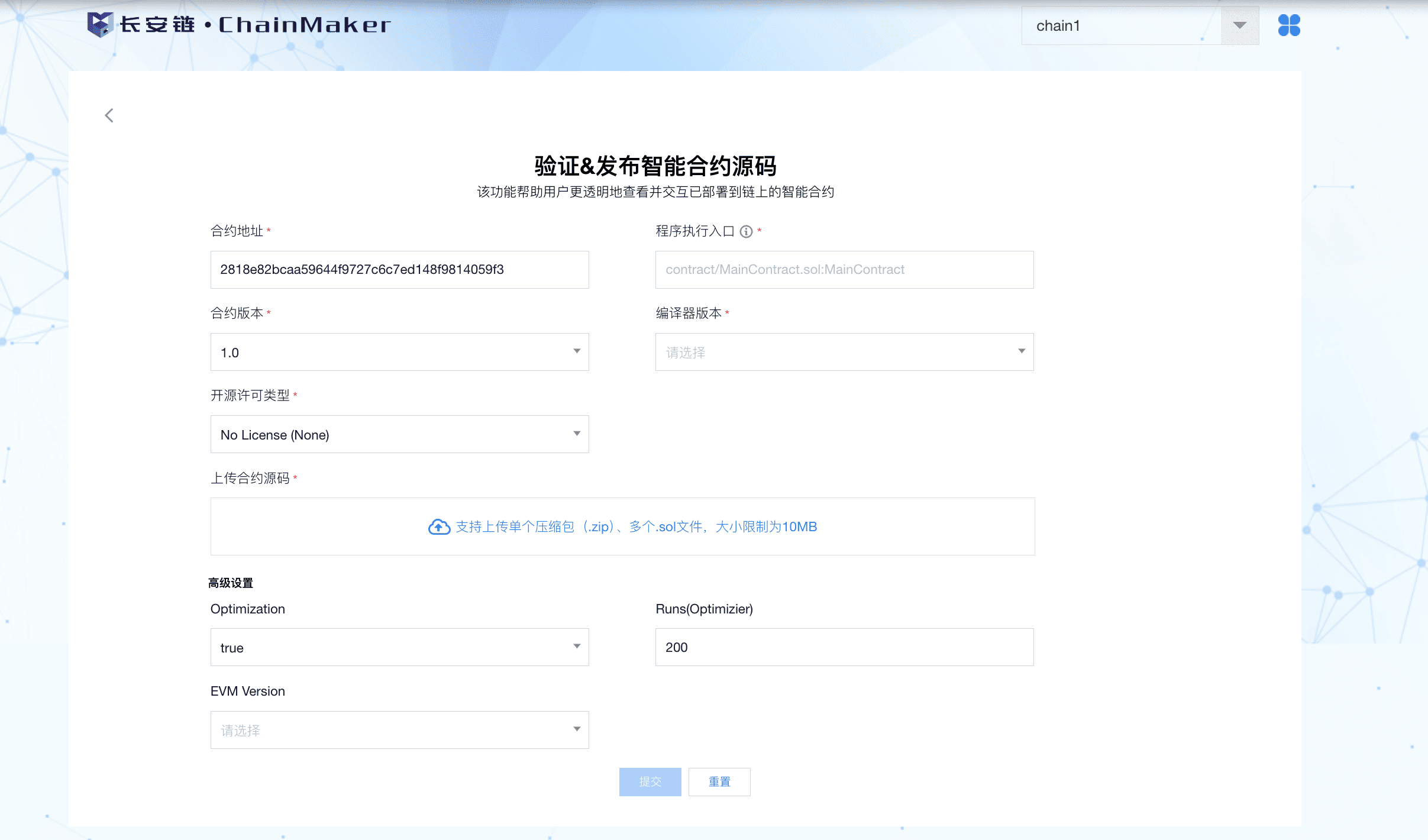The image size is (1428, 840).
Task: Click the 重置 reset button
Action: 719,781
